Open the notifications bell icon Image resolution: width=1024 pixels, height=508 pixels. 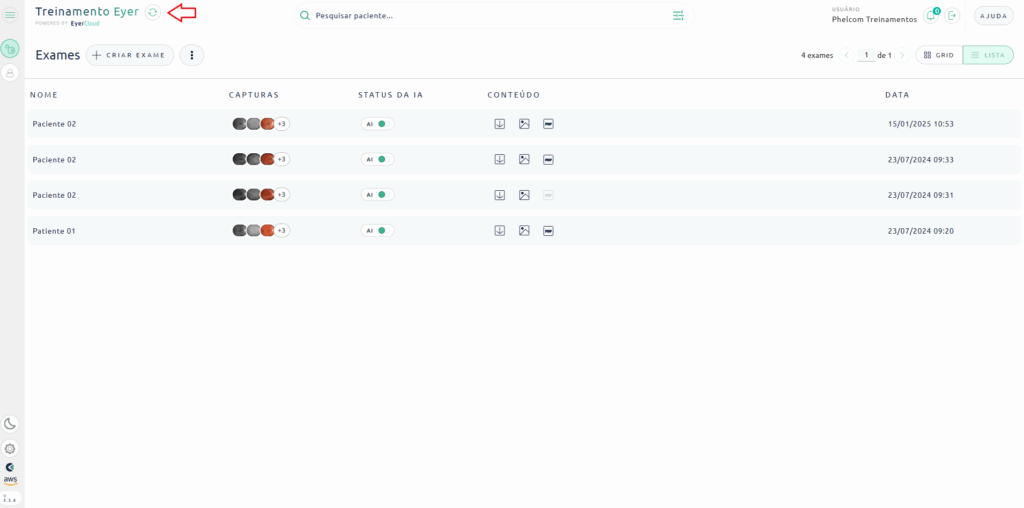(930, 16)
